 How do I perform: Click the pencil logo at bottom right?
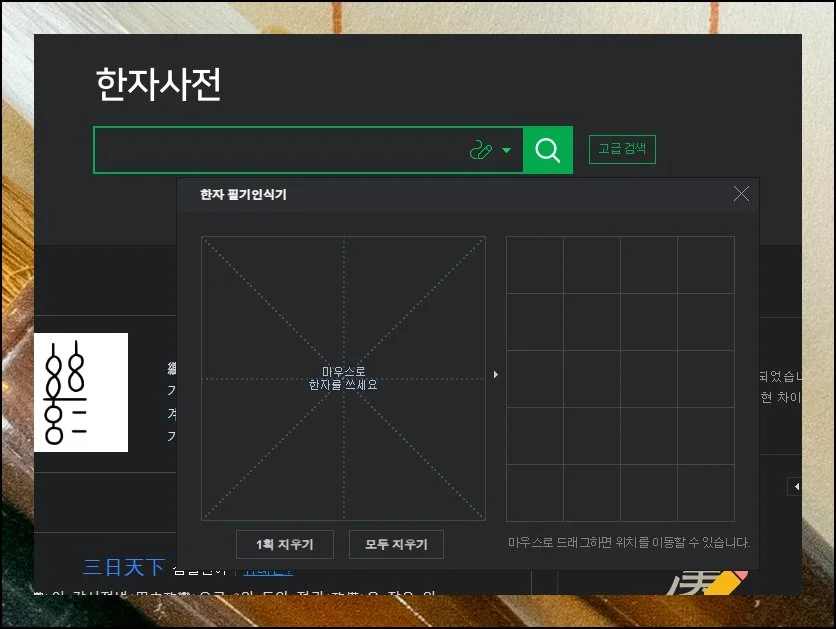(711, 581)
